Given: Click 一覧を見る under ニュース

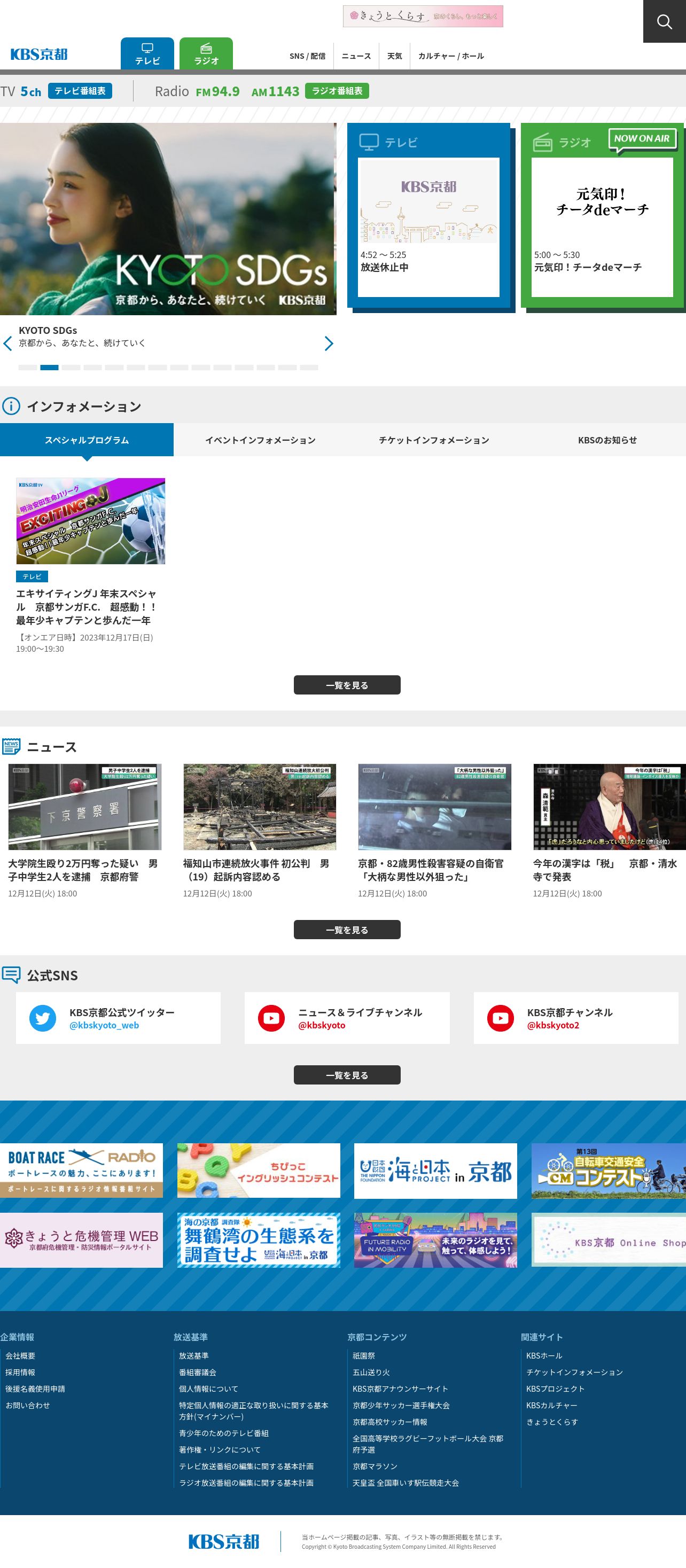Looking at the screenshot, I should click(347, 930).
